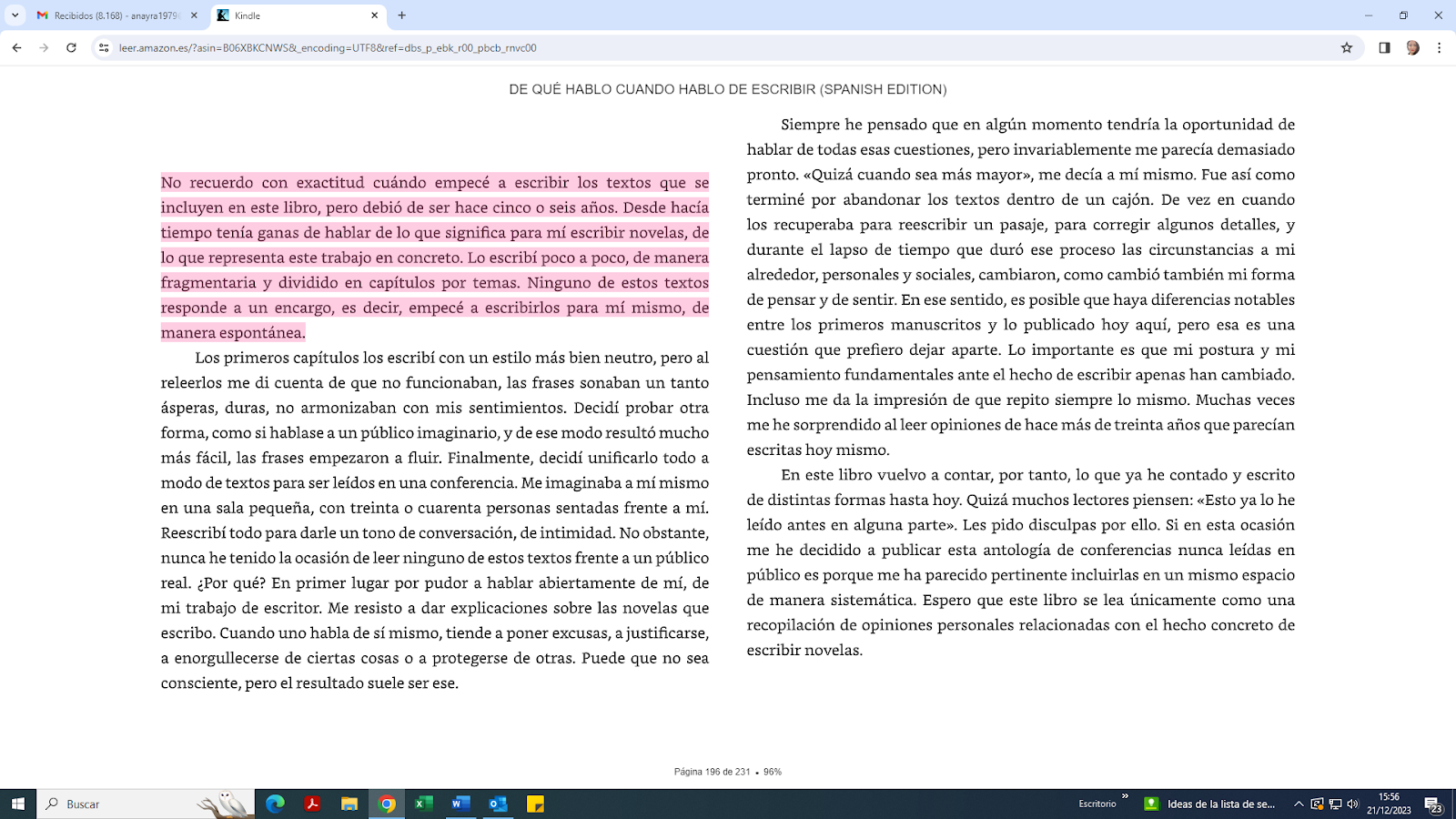
Task: Open the notification center icon
Action: 1434,804
